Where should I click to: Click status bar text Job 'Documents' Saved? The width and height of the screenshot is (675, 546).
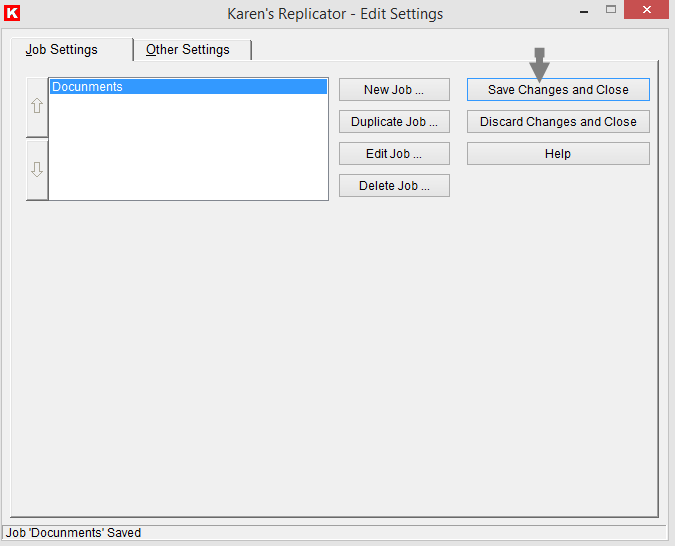click(74, 533)
